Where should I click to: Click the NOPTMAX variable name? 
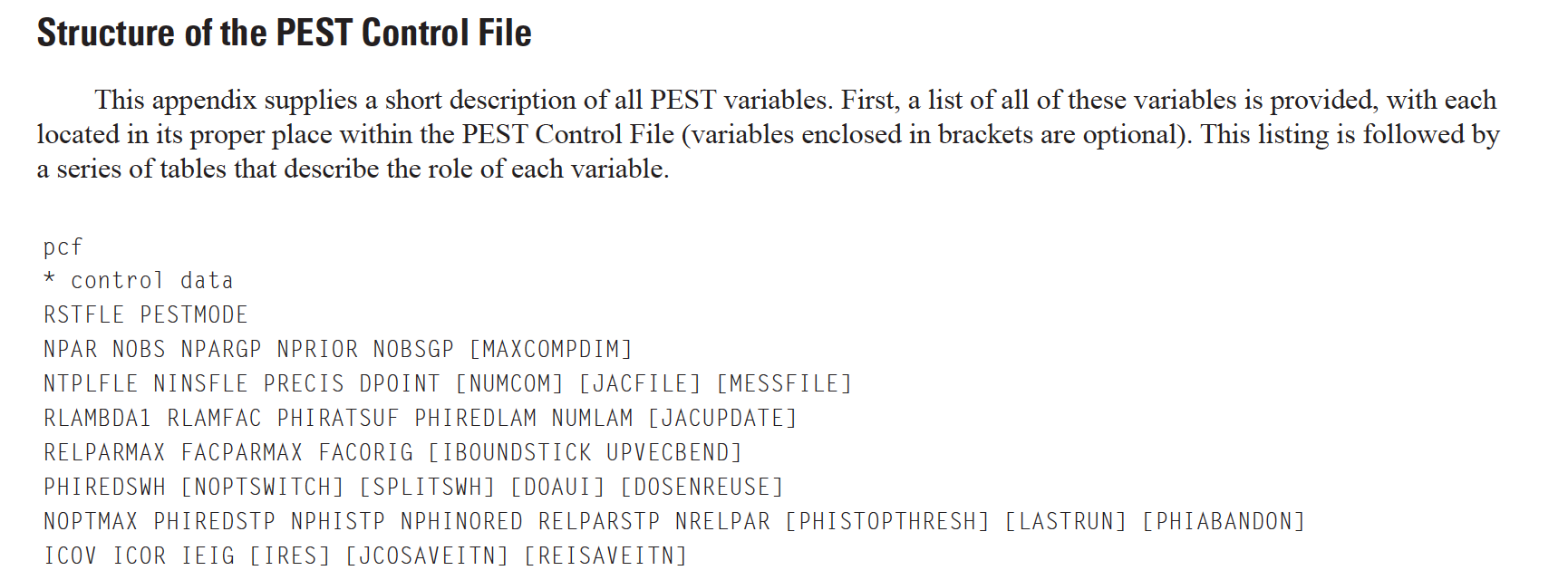91,522
